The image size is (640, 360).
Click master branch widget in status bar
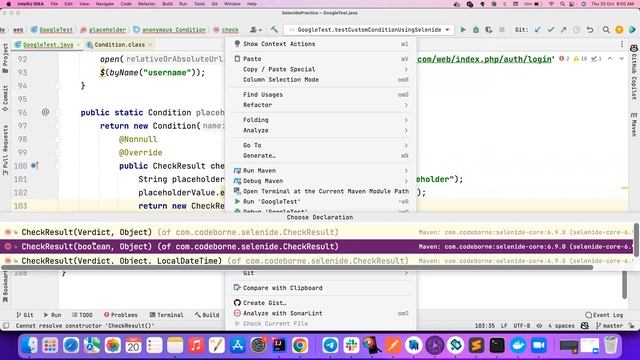(609, 326)
